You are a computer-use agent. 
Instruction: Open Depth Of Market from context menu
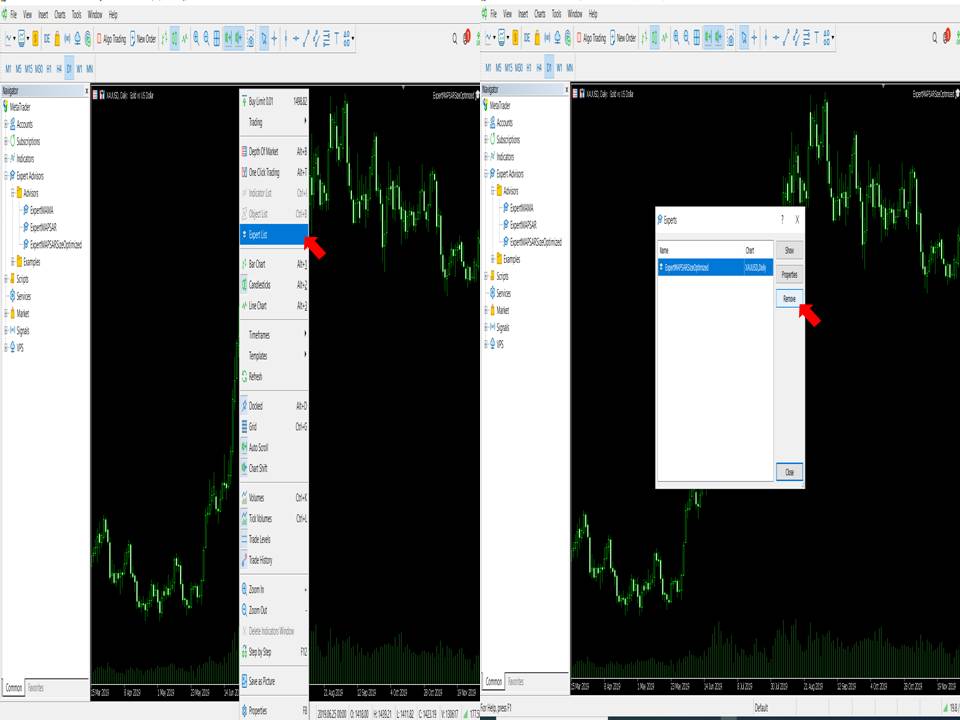[x=265, y=152]
